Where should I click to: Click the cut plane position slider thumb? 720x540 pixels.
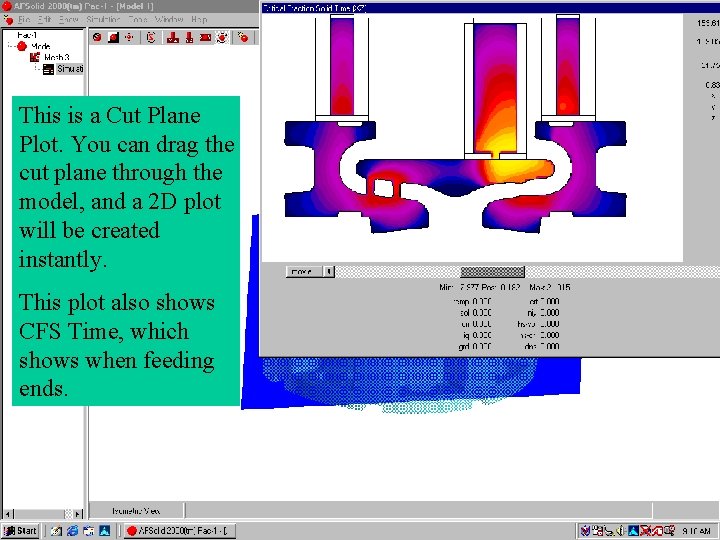click(492, 272)
